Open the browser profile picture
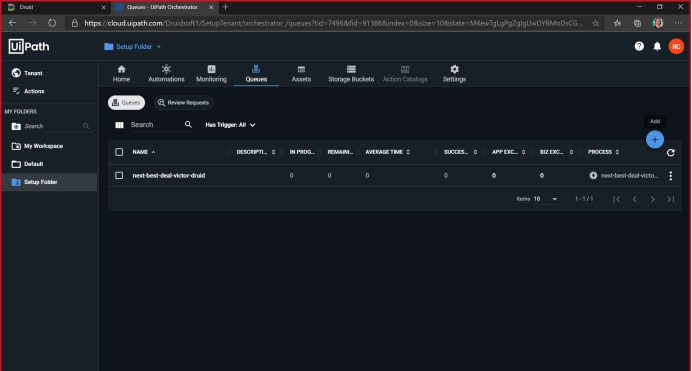Screen dimensions: 692x371 pyautogui.click(x=658, y=23)
